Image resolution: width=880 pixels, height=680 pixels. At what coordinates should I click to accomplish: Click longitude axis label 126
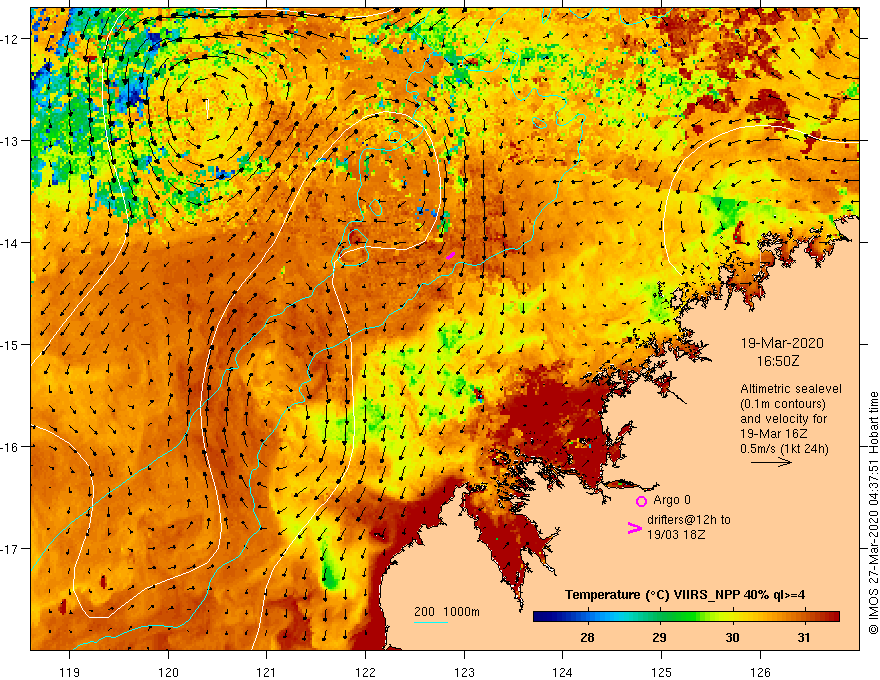pos(760,672)
